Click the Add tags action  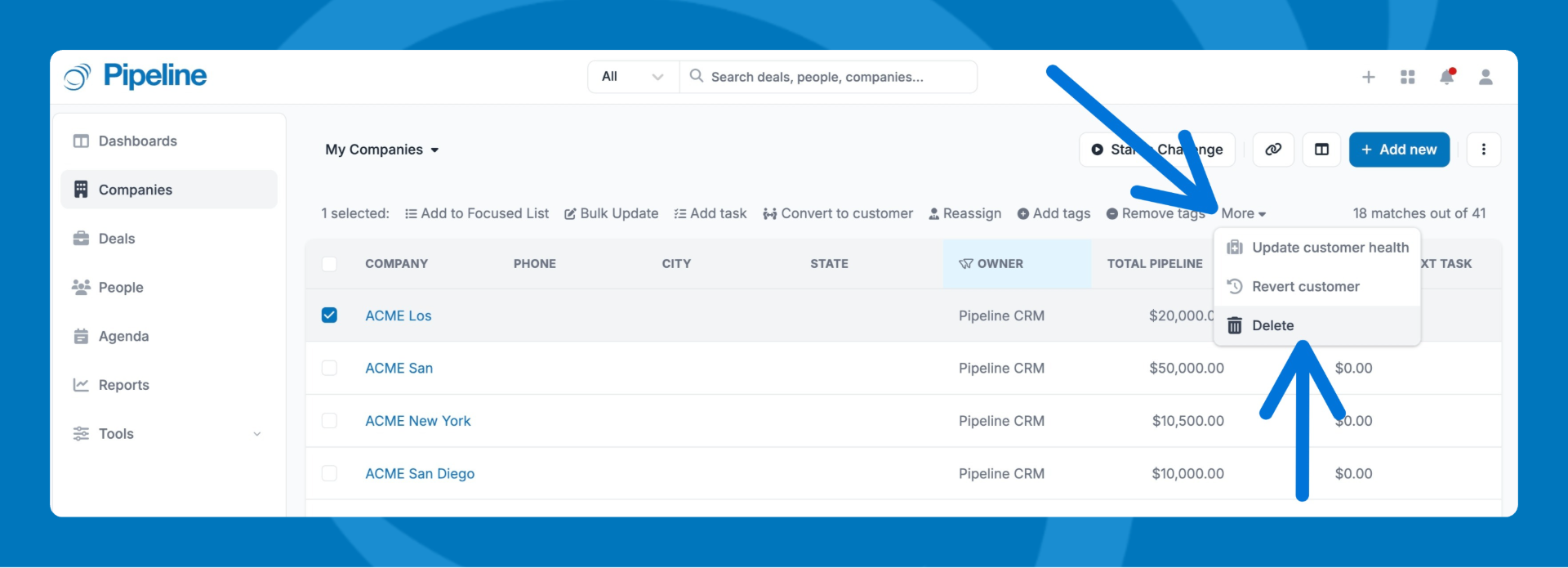pyautogui.click(x=1053, y=213)
